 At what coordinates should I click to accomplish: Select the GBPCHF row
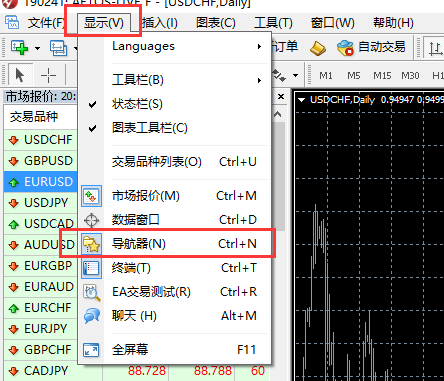(x=41, y=350)
